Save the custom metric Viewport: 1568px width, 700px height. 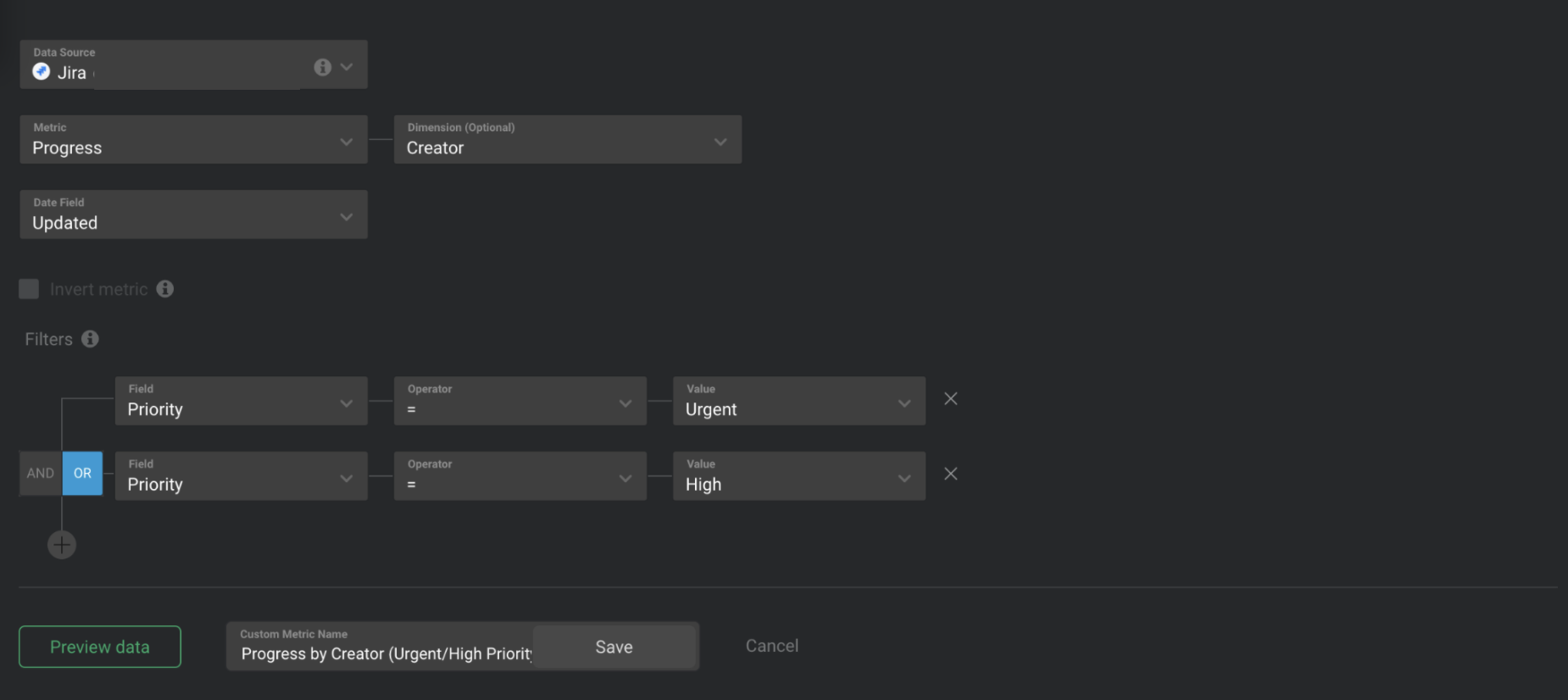click(x=614, y=647)
